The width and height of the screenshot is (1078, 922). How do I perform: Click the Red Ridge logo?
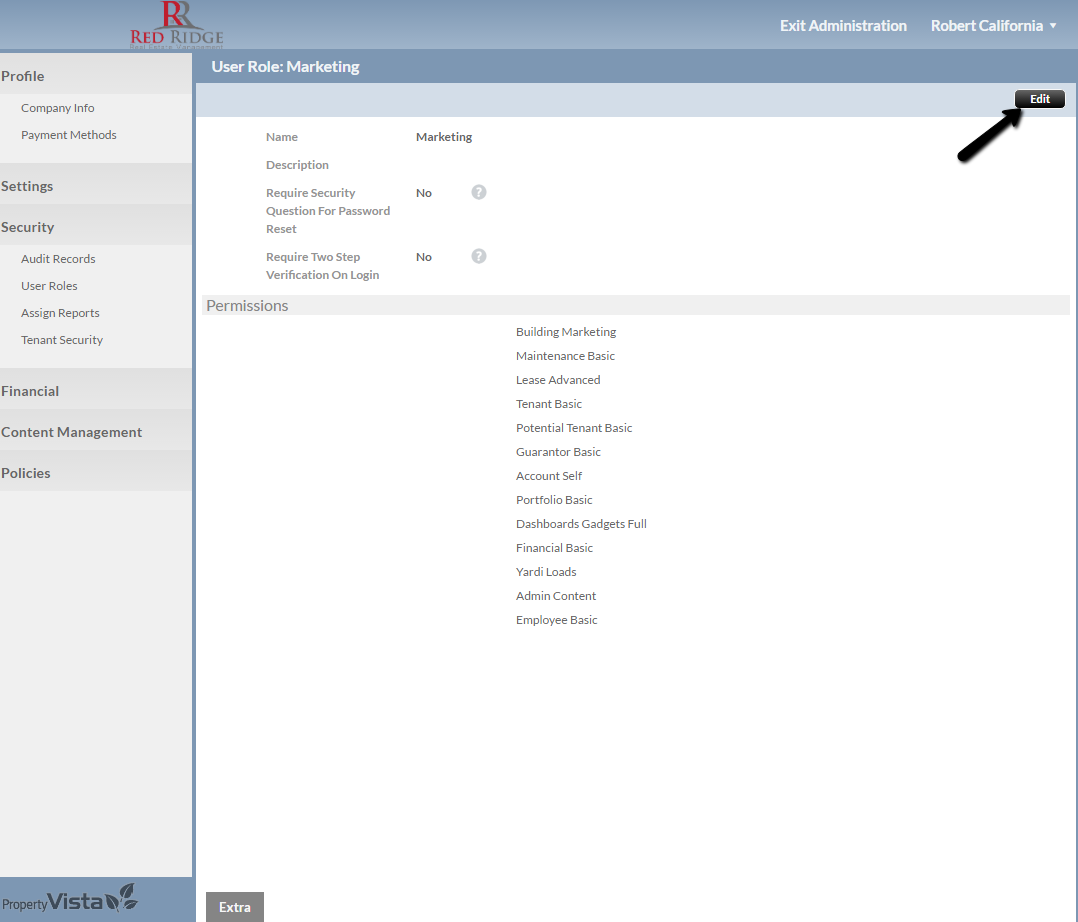(176, 25)
